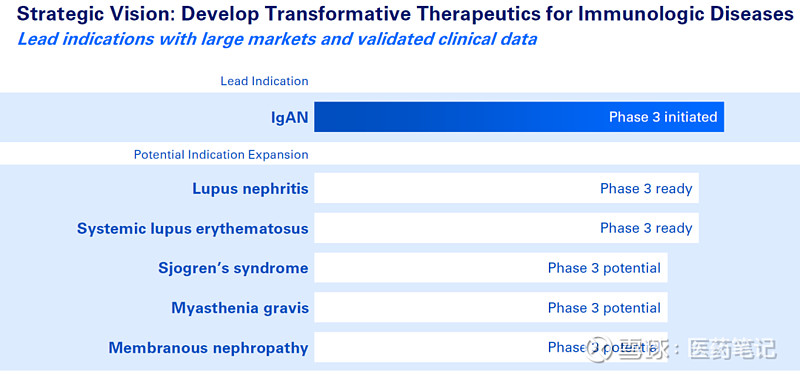Click the watermark Chinese text

click(697, 350)
